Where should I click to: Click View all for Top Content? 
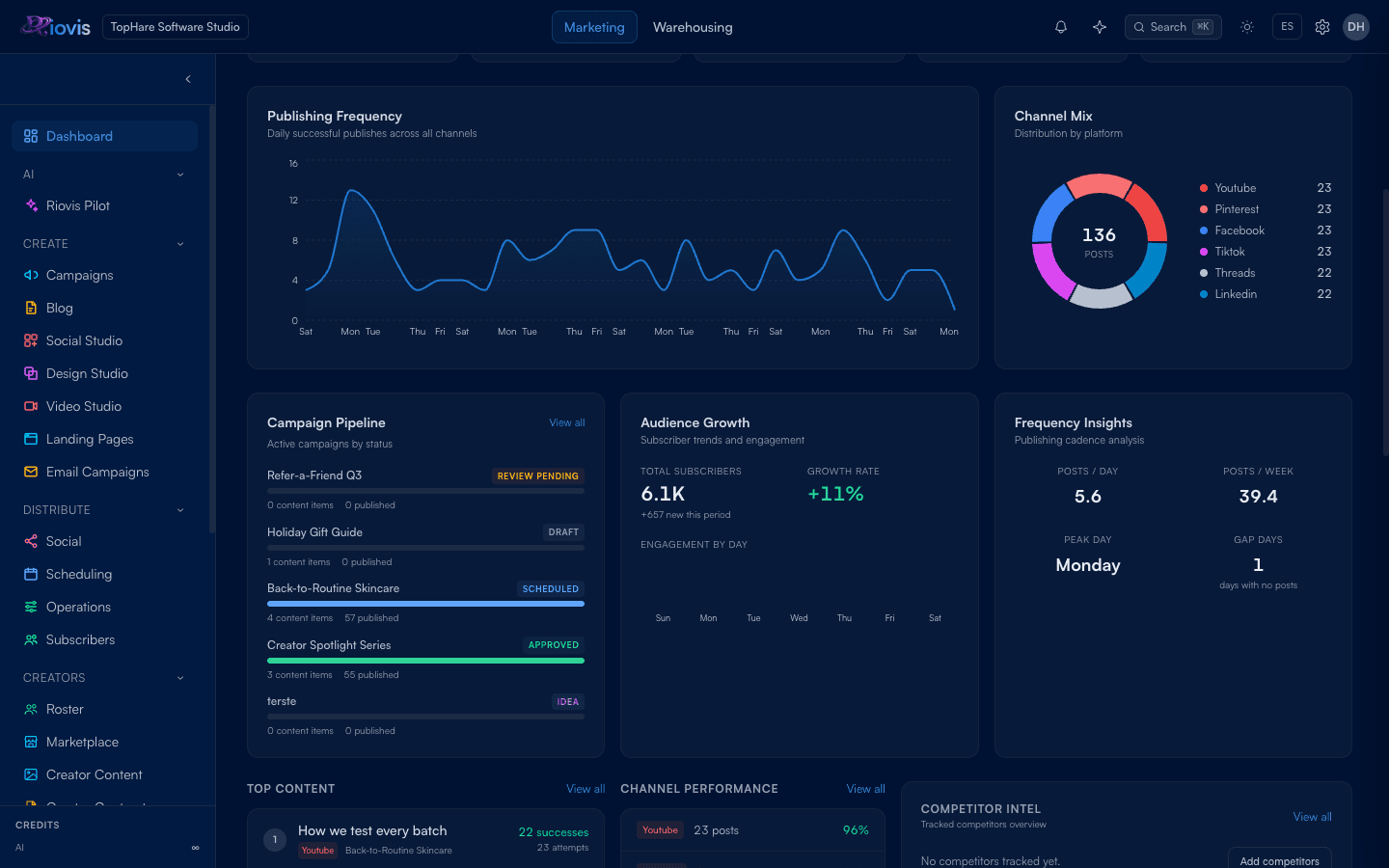pos(586,789)
